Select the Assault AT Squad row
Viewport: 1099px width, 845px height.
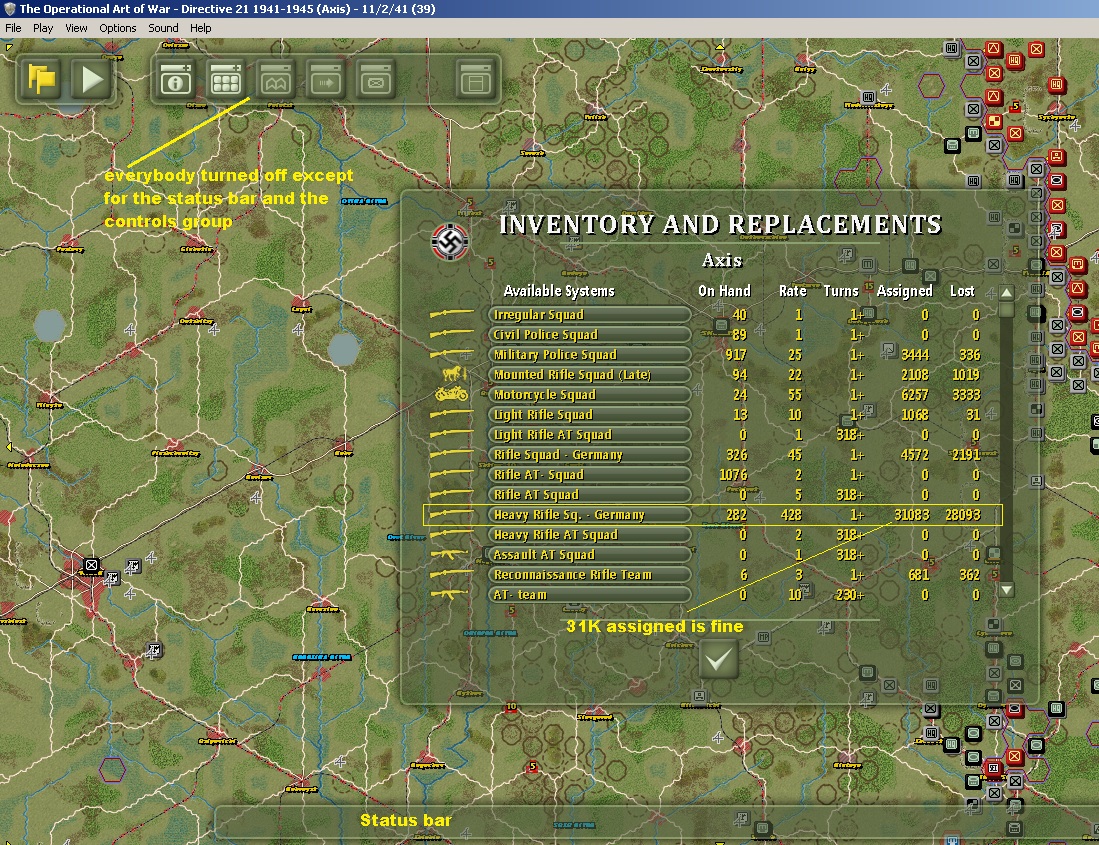coord(589,554)
